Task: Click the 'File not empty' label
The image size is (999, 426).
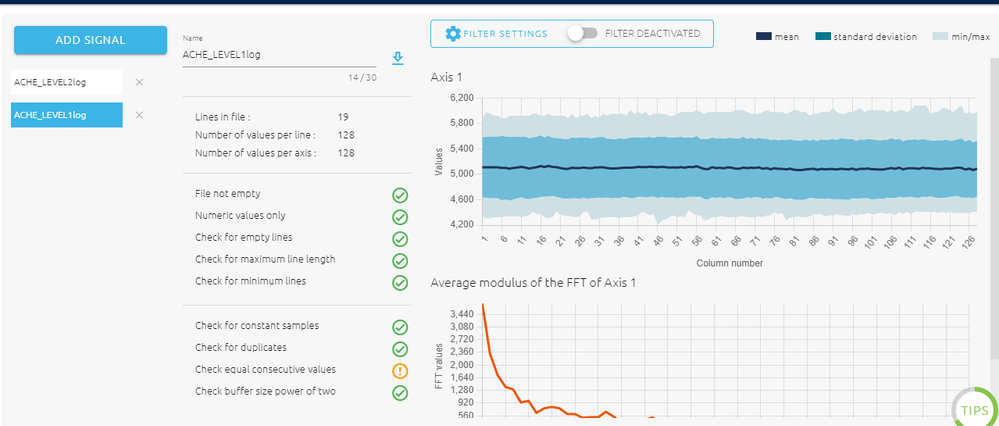Action: coord(227,194)
